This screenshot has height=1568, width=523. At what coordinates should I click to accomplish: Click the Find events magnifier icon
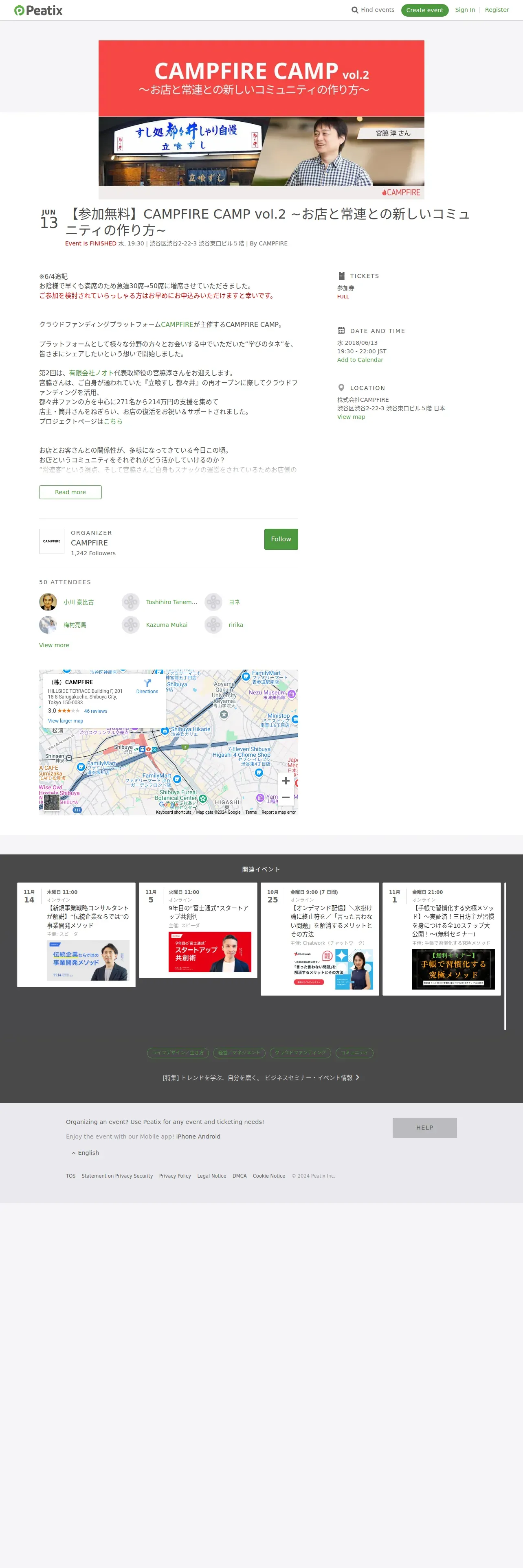click(x=354, y=10)
